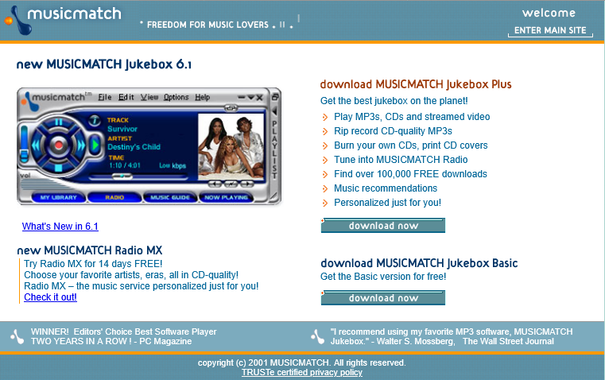Open the View menu in the jukebox
Viewport: 605px width, 380px height.
(x=149, y=97)
